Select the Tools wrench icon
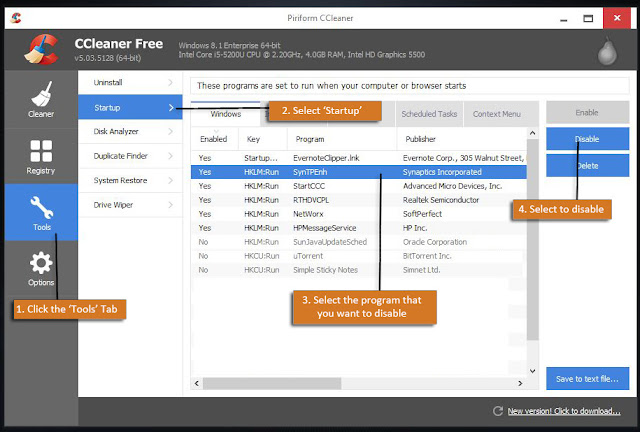 [x=42, y=207]
